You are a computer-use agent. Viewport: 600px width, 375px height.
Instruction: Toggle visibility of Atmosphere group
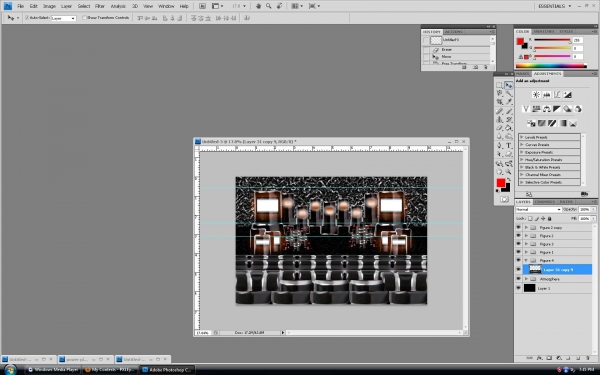518,279
